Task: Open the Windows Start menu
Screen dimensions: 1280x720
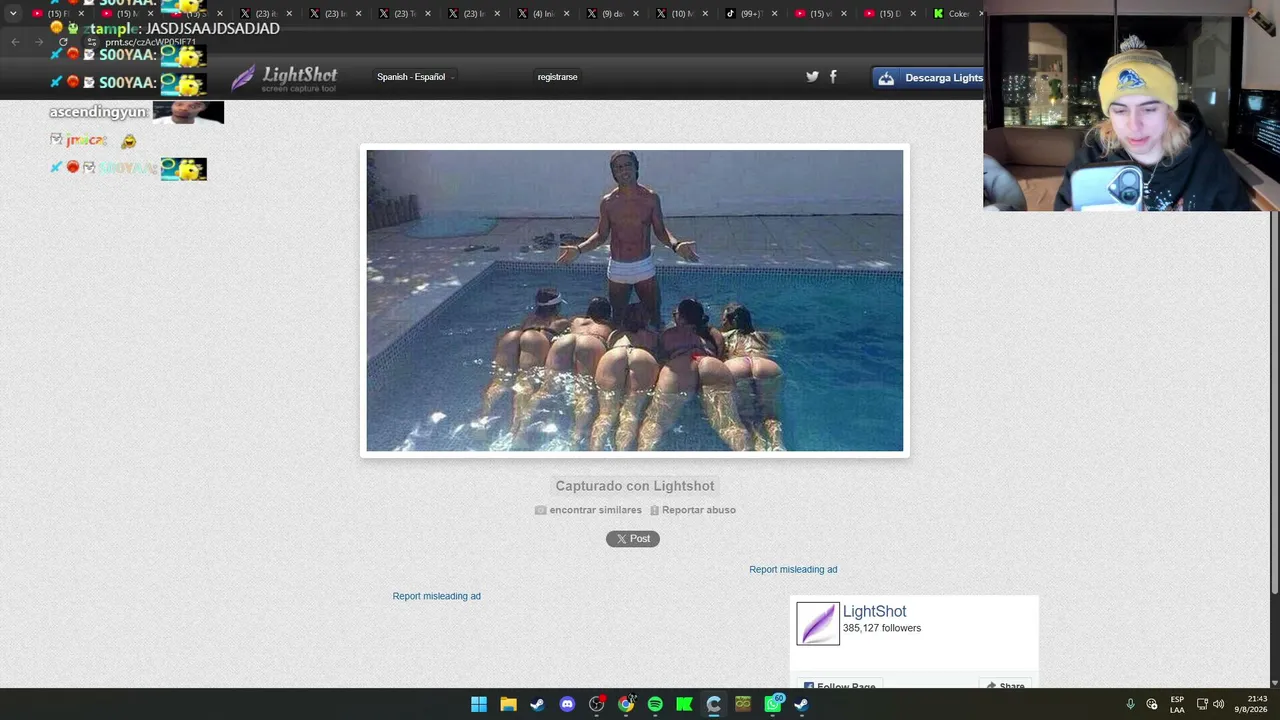Action: [479, 704]
